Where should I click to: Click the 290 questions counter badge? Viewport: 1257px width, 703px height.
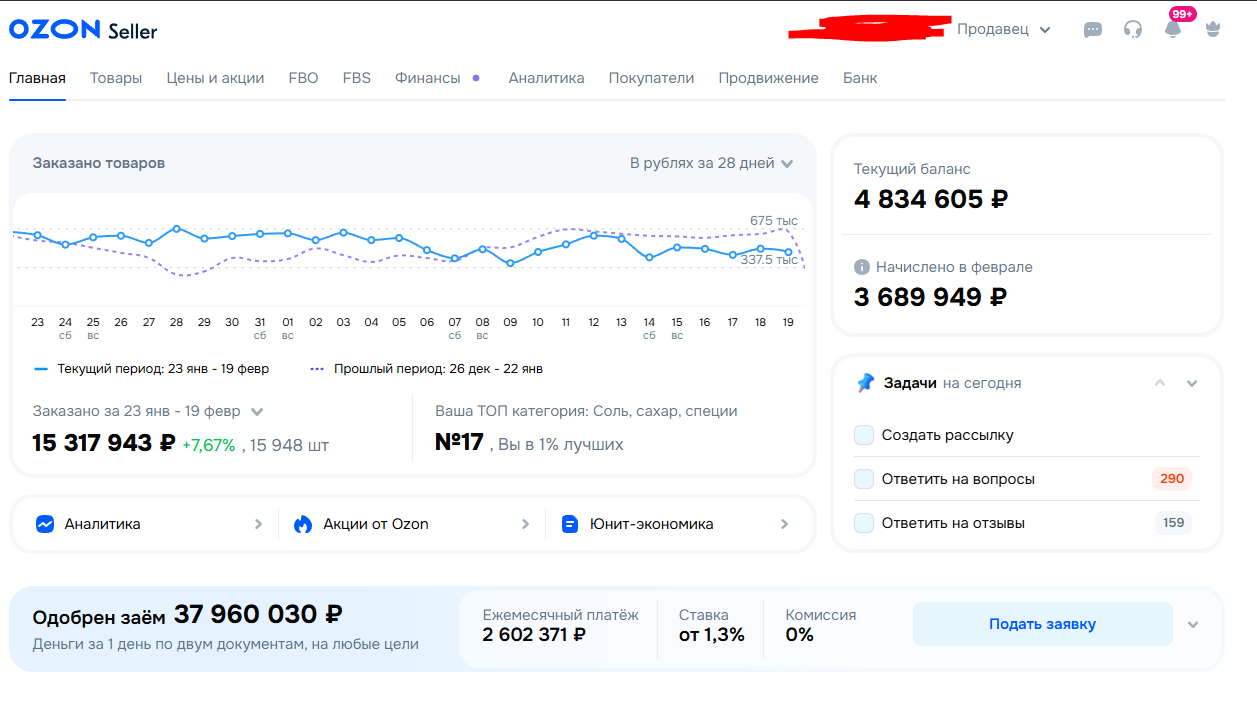[x=1172, y=479]
